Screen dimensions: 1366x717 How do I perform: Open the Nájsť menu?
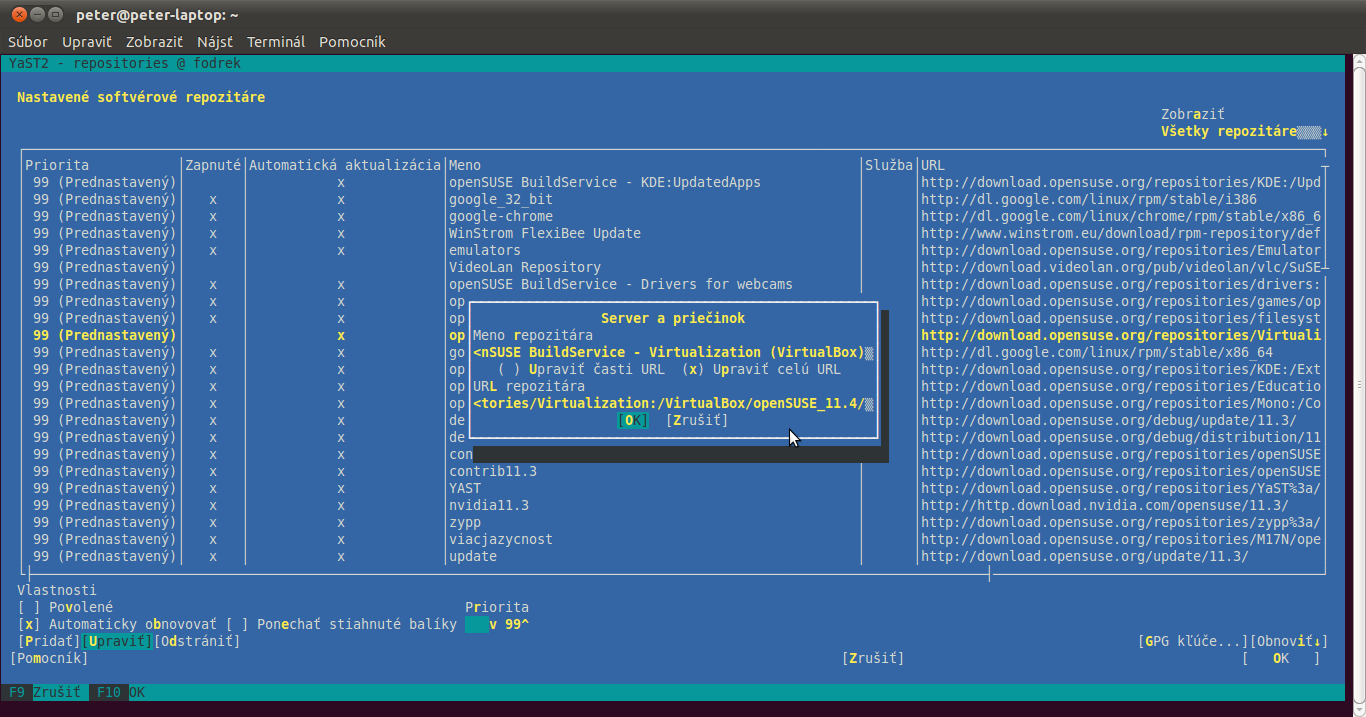pos(215,42)
